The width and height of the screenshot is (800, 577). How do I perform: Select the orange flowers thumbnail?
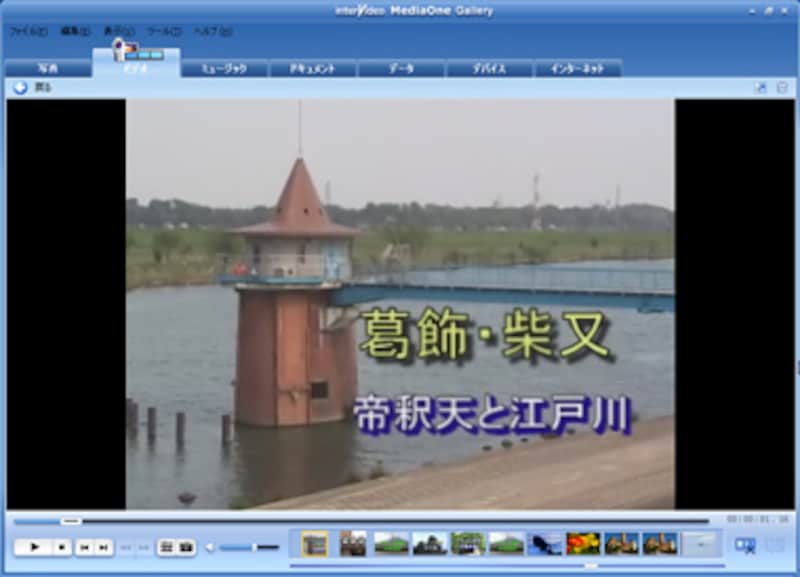tap(583, 544)
